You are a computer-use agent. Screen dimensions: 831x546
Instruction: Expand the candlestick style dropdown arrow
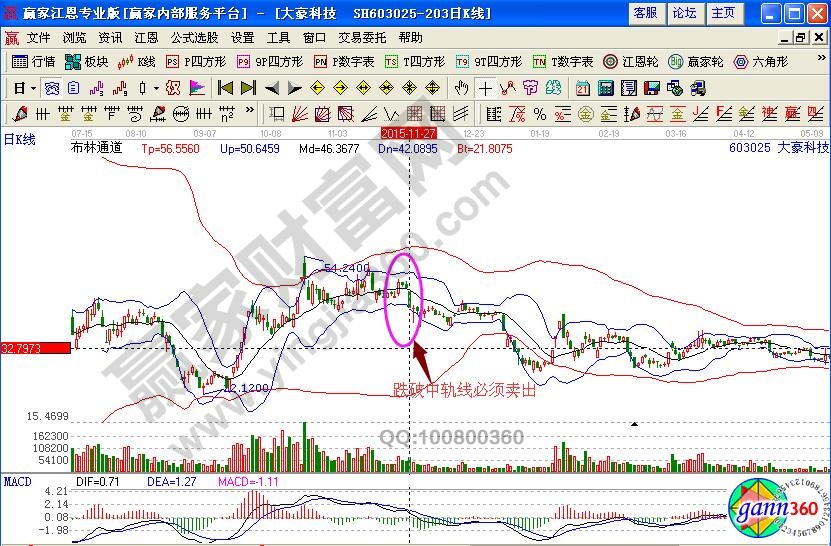click(x=156, y=88)
